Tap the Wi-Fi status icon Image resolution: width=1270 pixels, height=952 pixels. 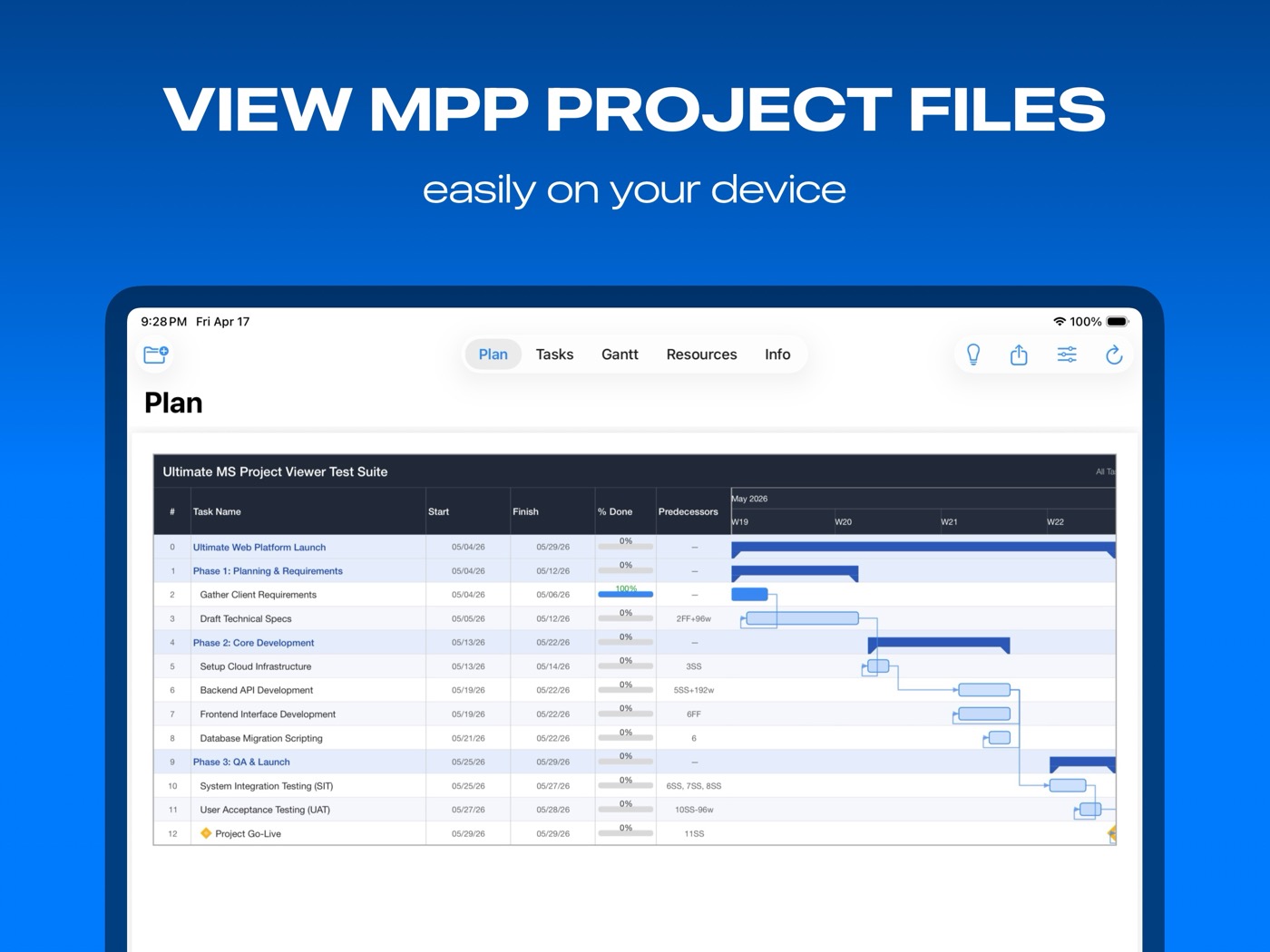[x=1059, y=322]
